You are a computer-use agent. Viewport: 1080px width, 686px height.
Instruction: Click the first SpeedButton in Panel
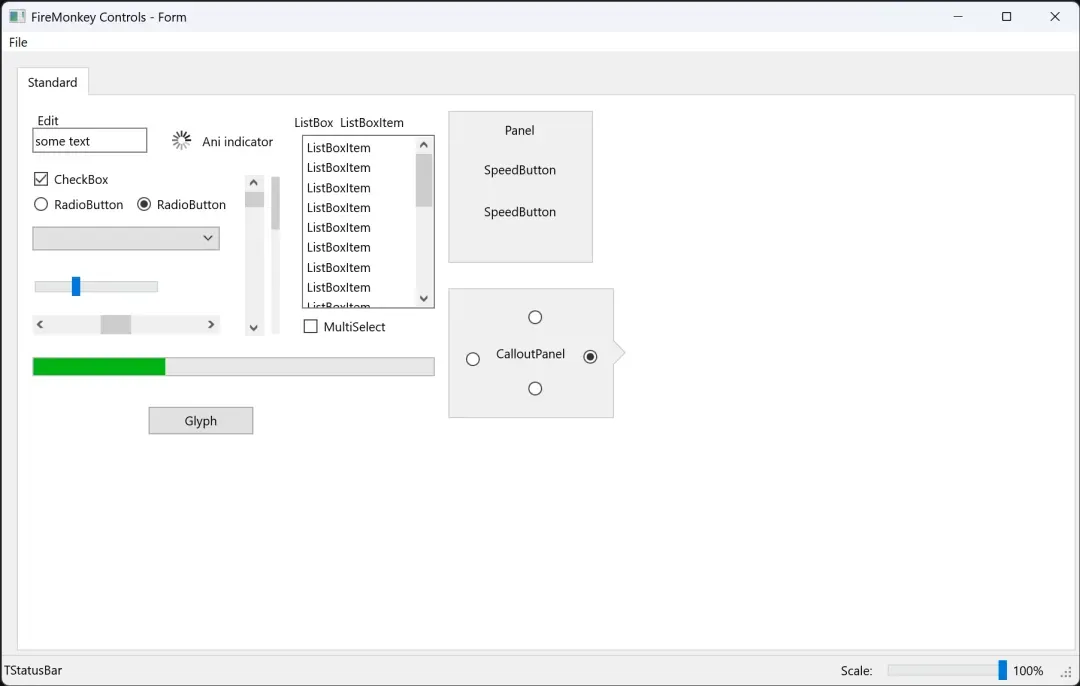[519, 170]
